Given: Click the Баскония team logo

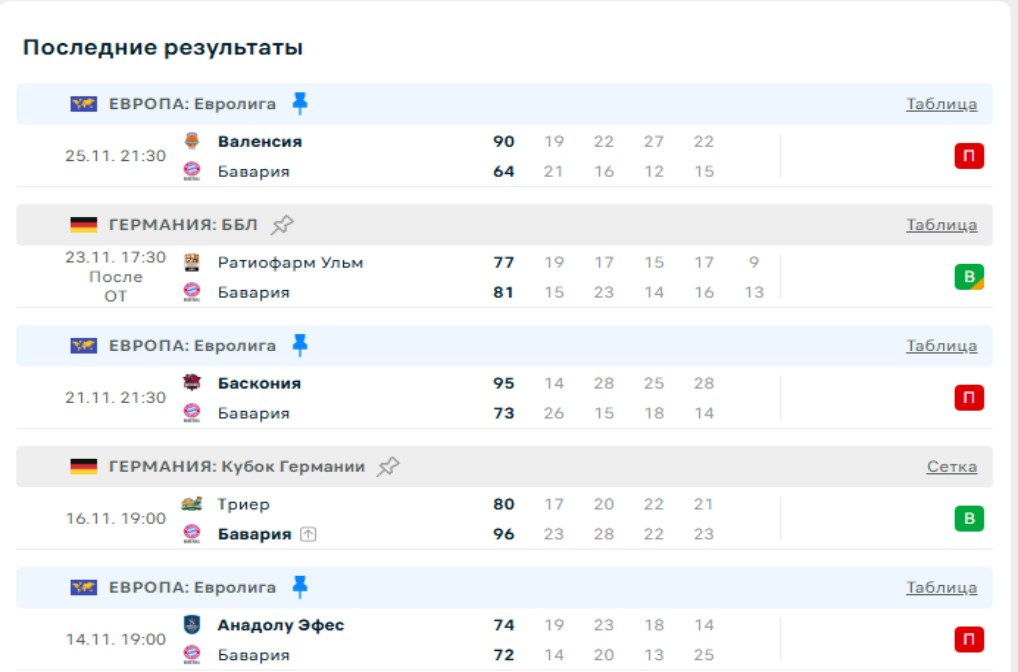Looking at the screenshot, I should click(x=192, y=383).
